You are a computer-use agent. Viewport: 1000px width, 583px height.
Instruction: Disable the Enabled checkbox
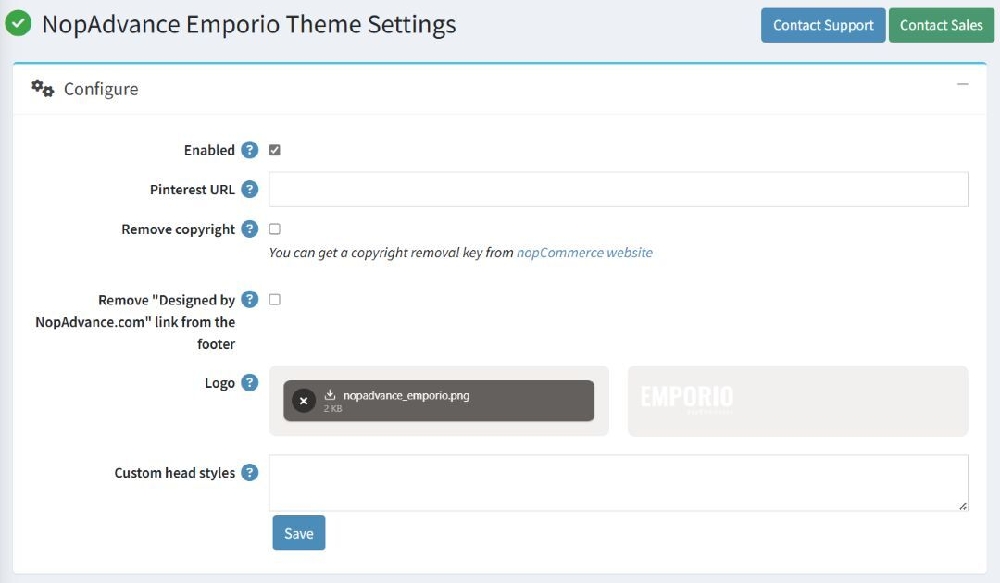tap(273, 149)
